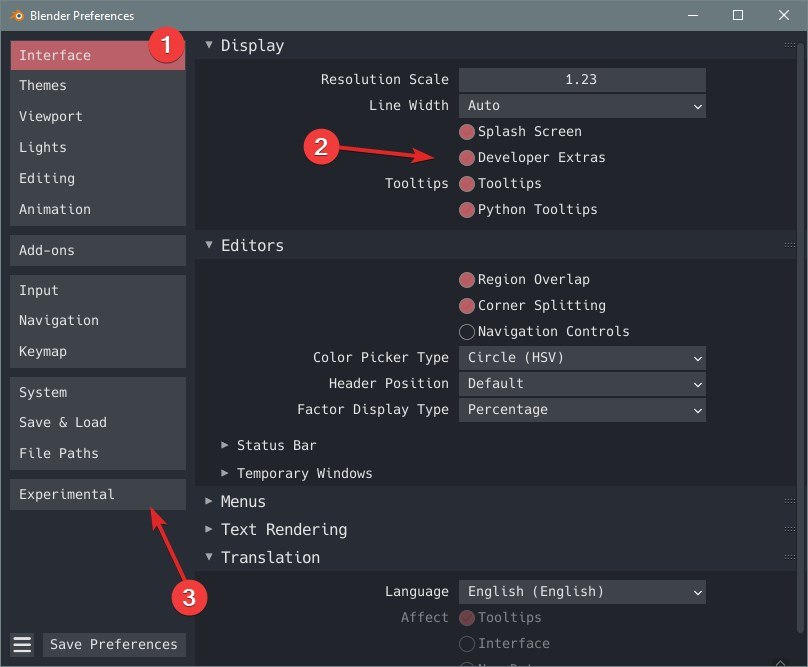808x667 pixels.
Task: Open the Lights preferences tab
Action: tap(97, 147)
